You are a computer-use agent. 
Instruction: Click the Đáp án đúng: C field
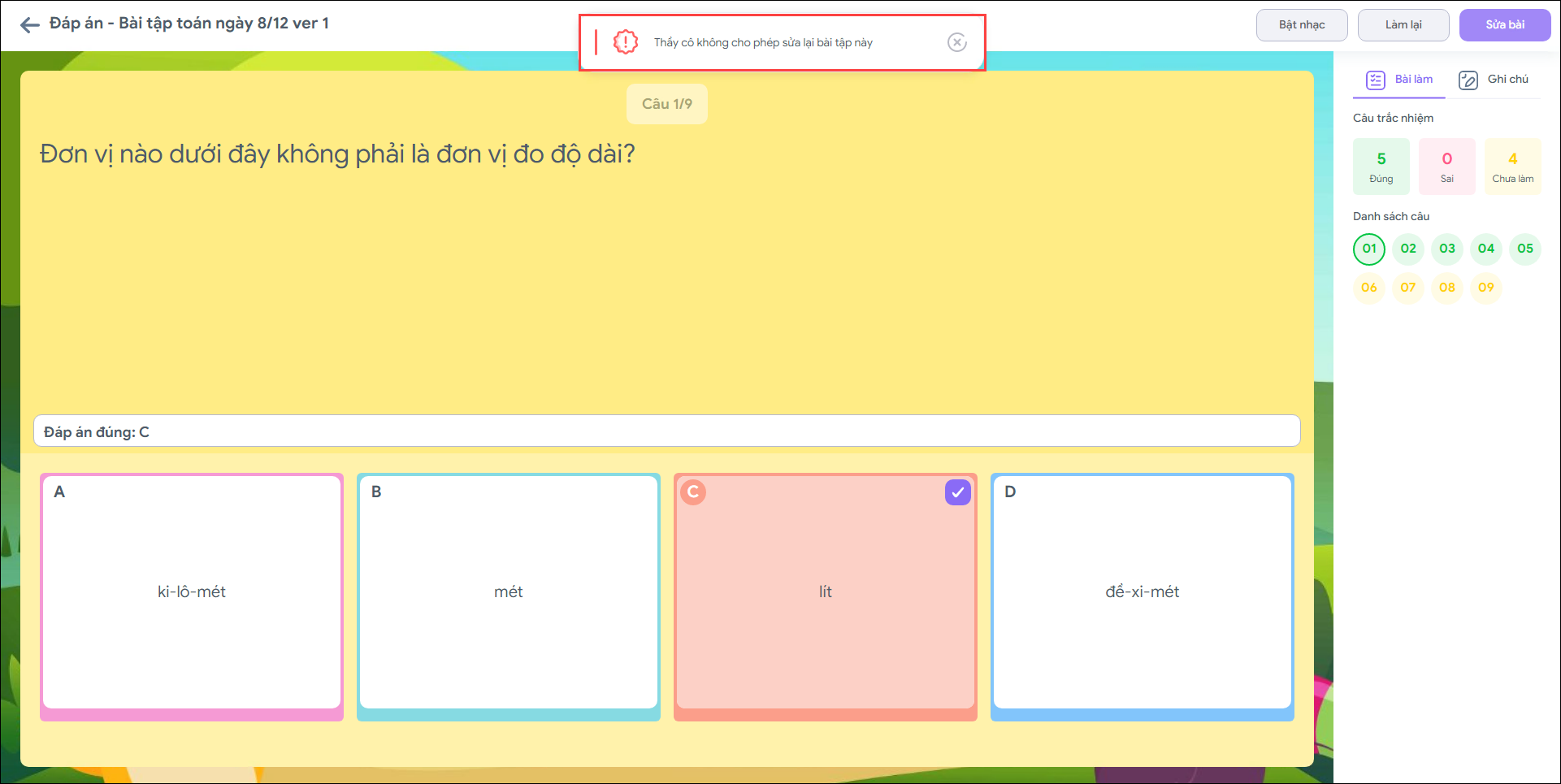click(667, 431)
